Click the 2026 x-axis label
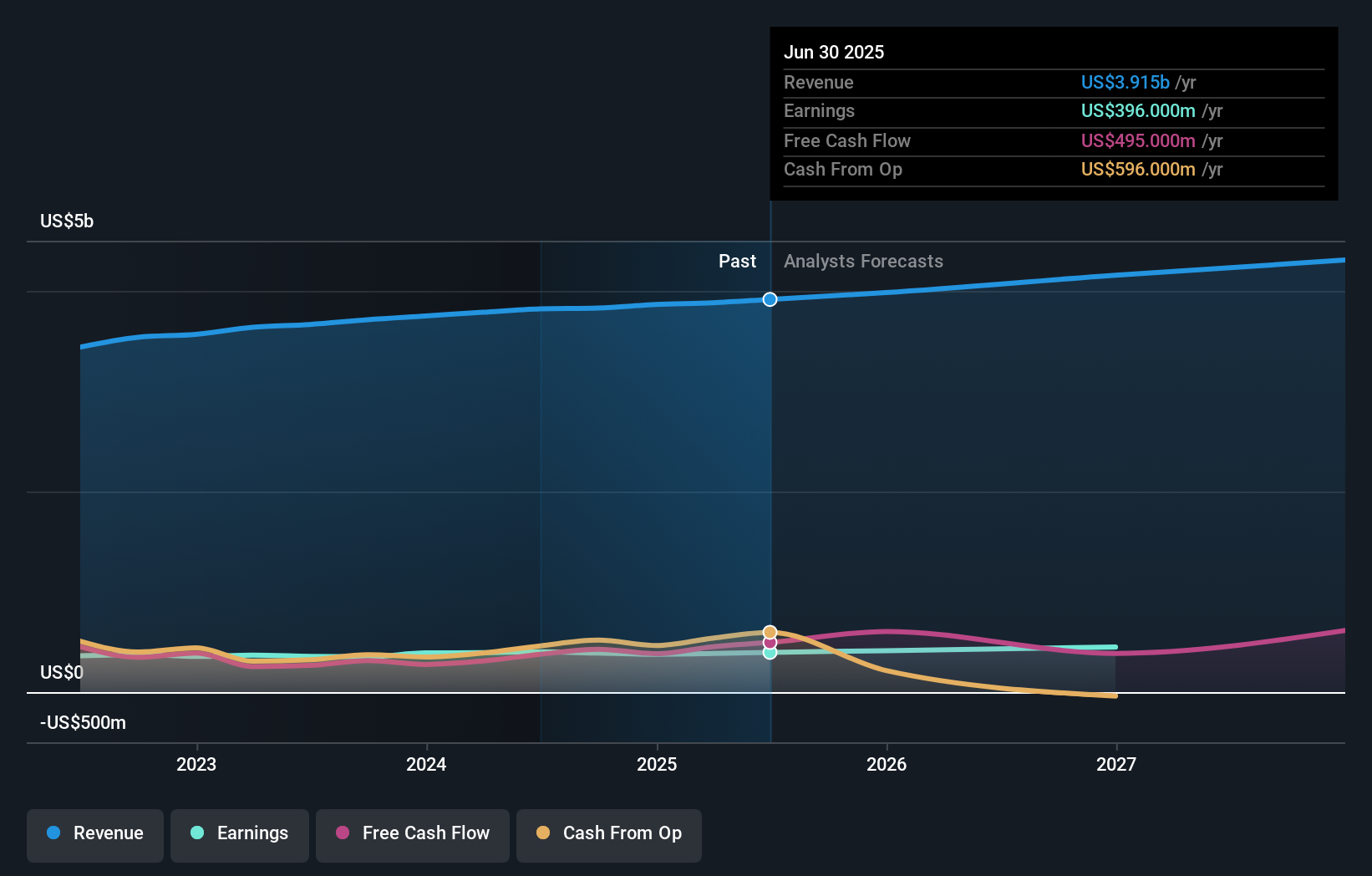The height and width of the screenshot is (876, 1372). point(887,764)
